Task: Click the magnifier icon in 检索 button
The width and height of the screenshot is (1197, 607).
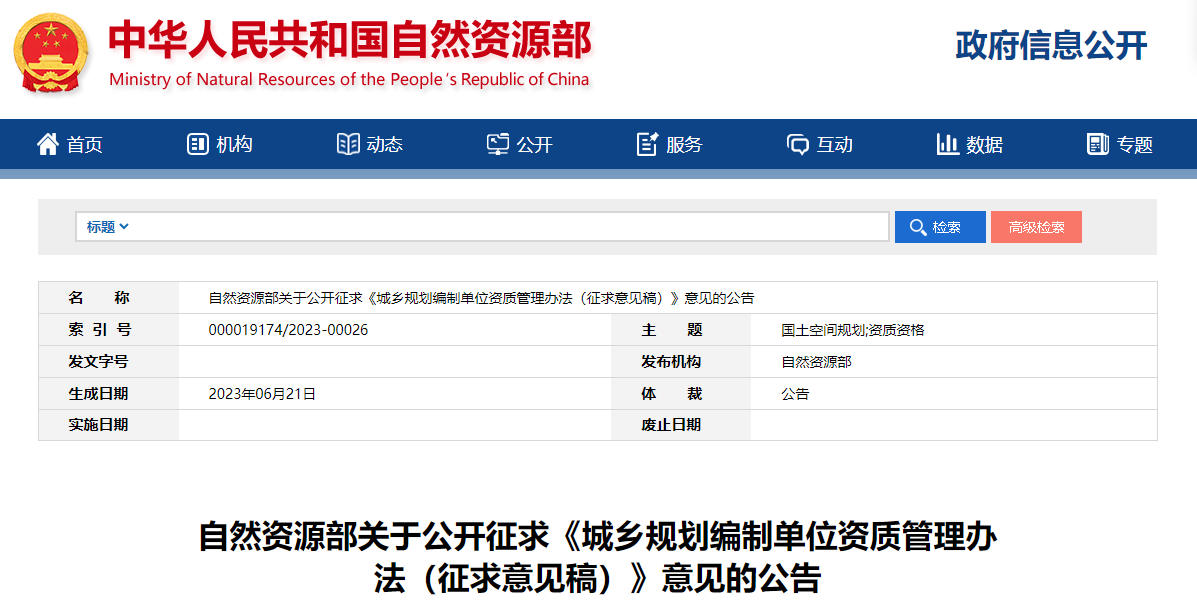Action: point(918,227)
